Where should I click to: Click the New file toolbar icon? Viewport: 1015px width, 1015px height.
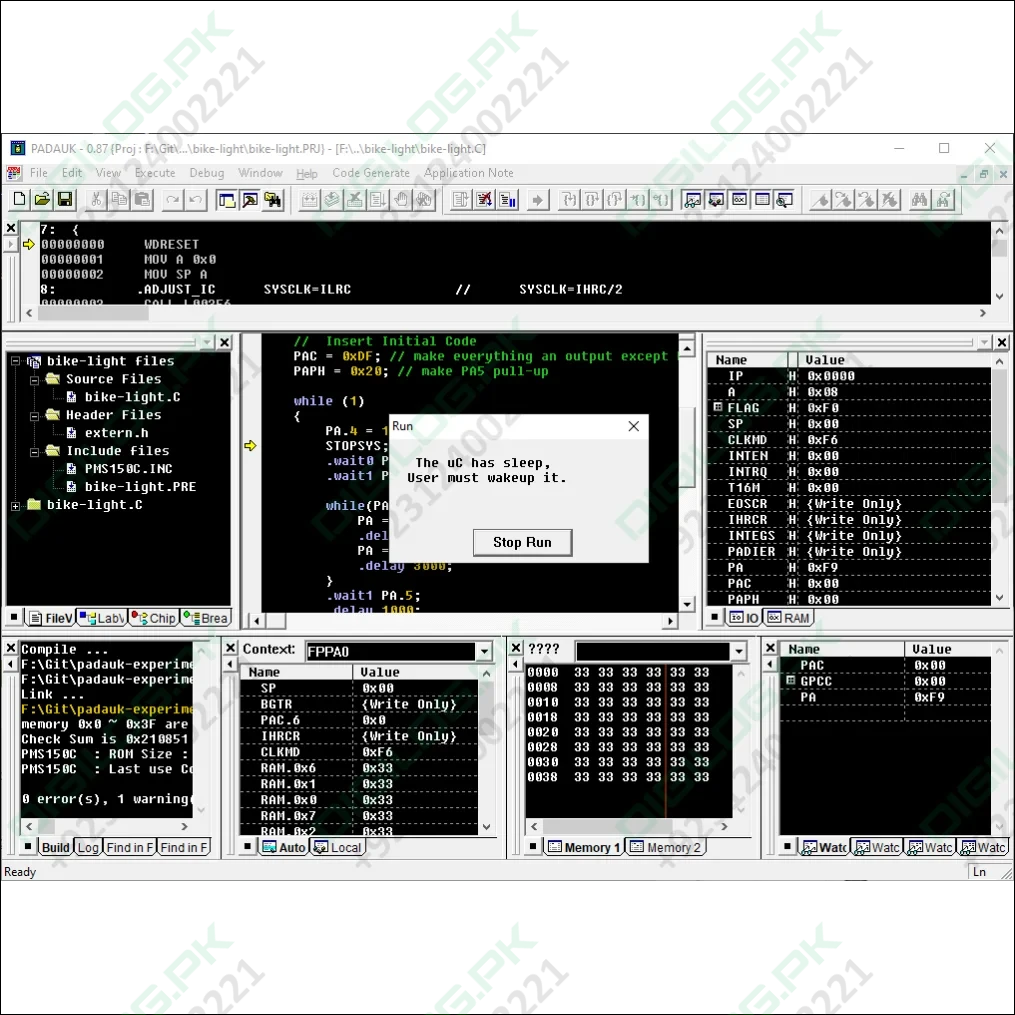pos(19,200)
